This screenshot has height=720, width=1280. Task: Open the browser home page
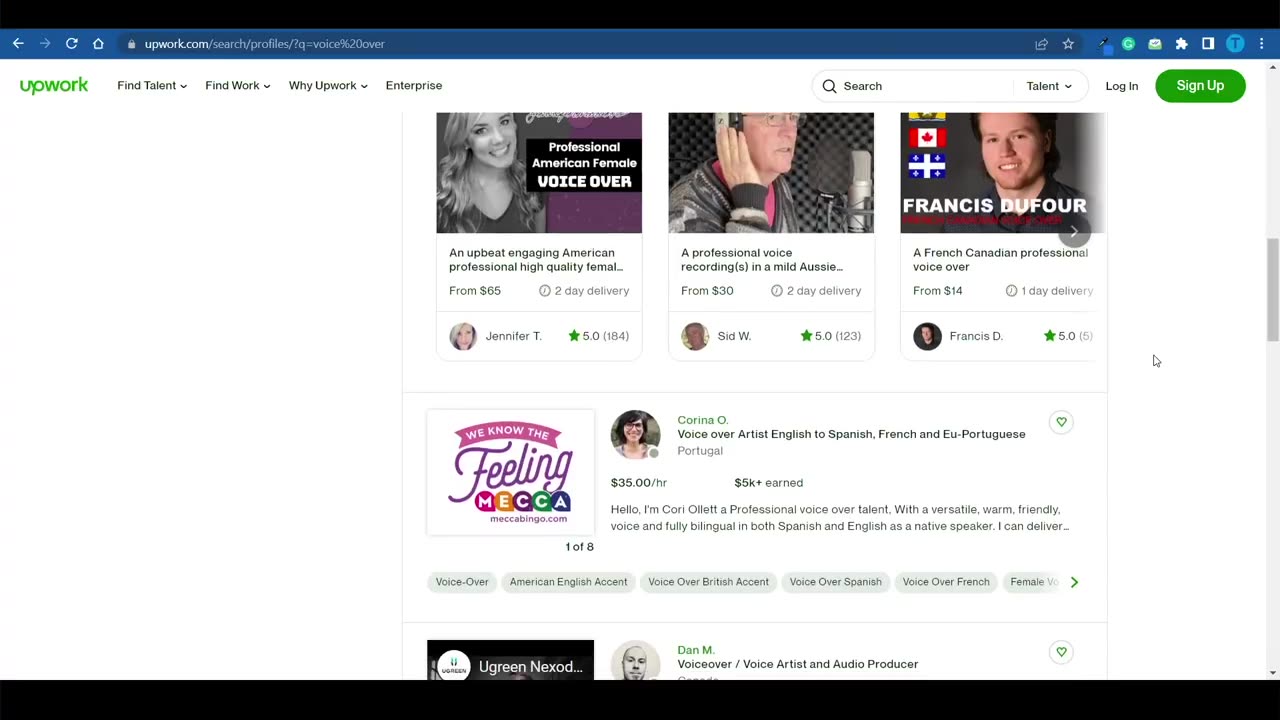[x=98, y=44]
